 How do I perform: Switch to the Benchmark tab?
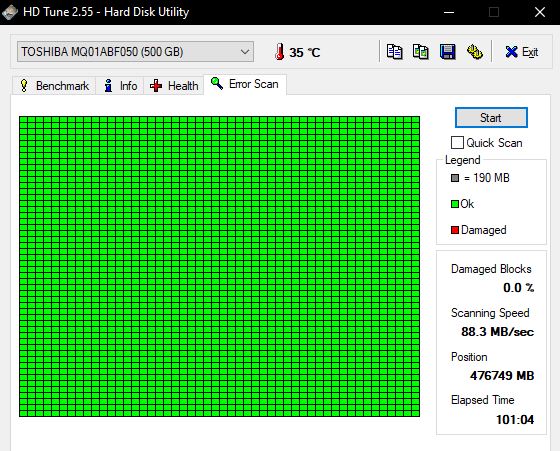click(54, 86)
